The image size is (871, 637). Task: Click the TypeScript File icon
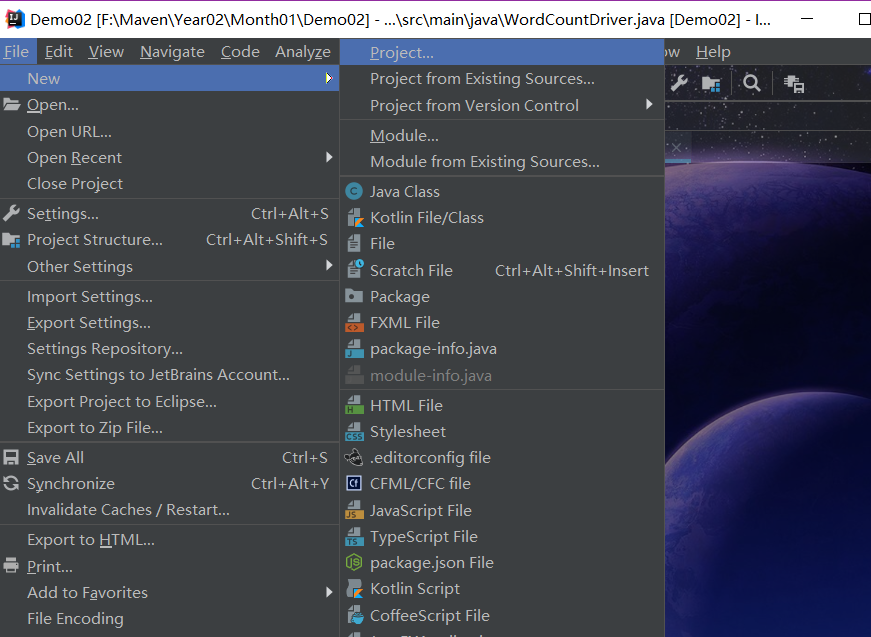[x=354, y=537]
